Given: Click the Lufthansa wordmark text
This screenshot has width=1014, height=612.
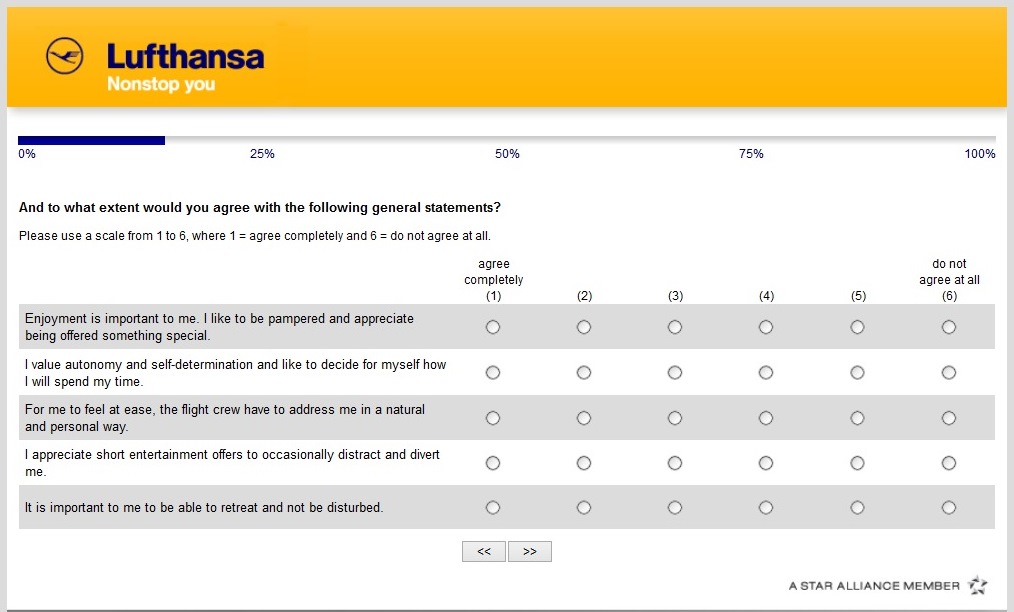Looking at the screenshot, I should (185, 56).
